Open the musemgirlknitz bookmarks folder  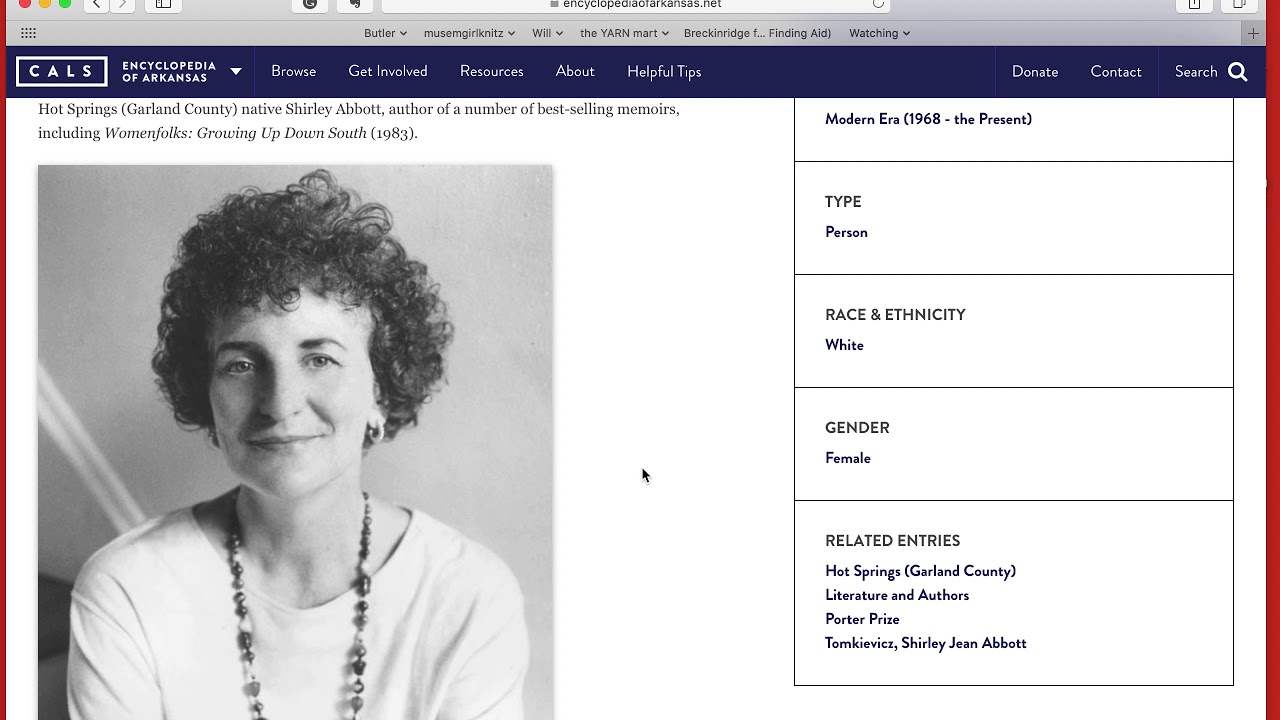pos(469,33)
